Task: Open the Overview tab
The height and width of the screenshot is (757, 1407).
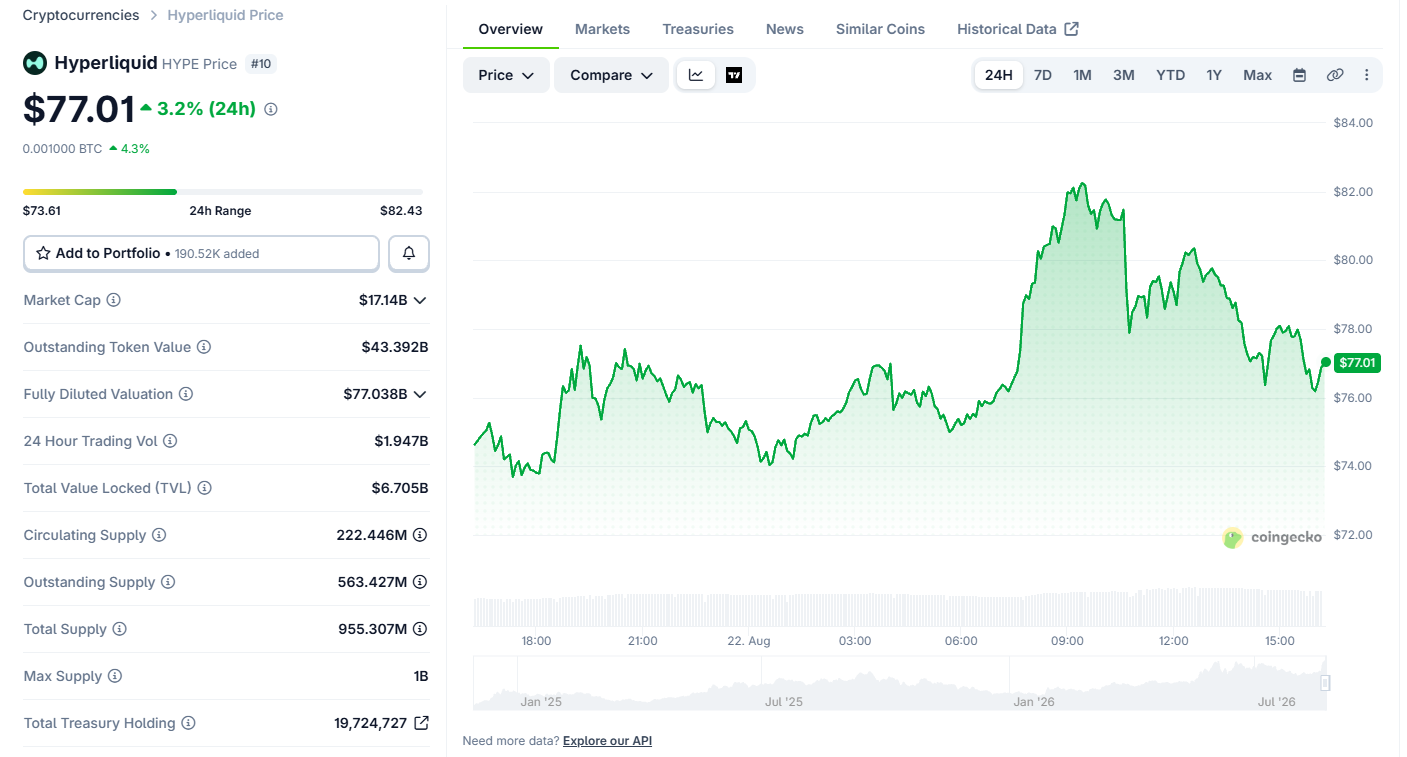Action: tap(511, 29)
